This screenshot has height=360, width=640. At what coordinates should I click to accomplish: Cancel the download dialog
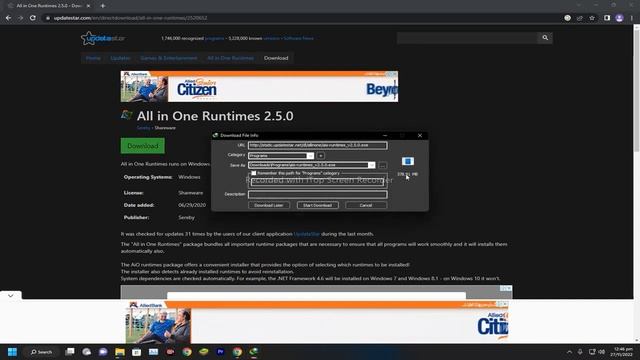[x=366, y=205]
